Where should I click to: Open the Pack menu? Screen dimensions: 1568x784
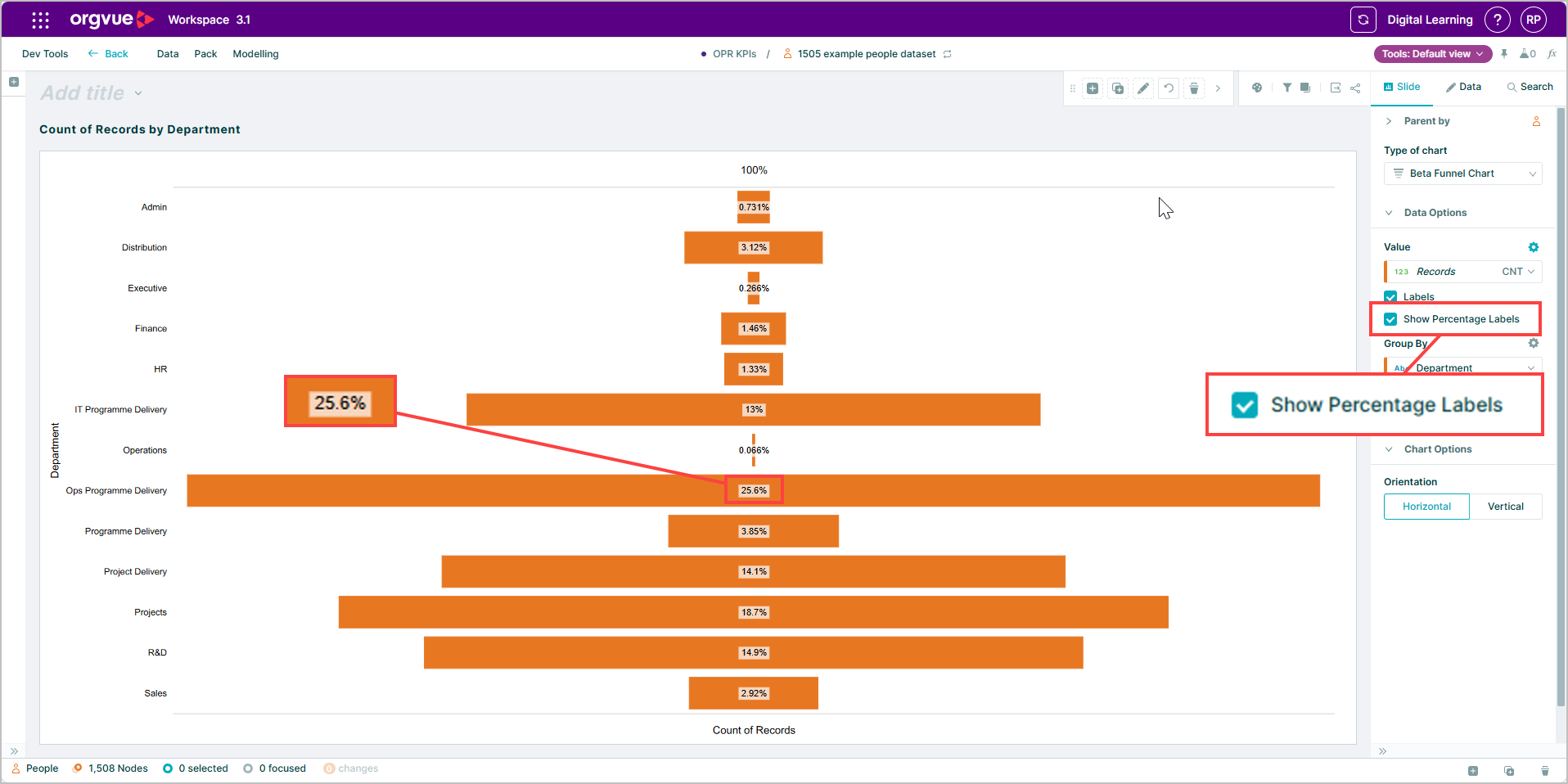[x=205, y=54]
